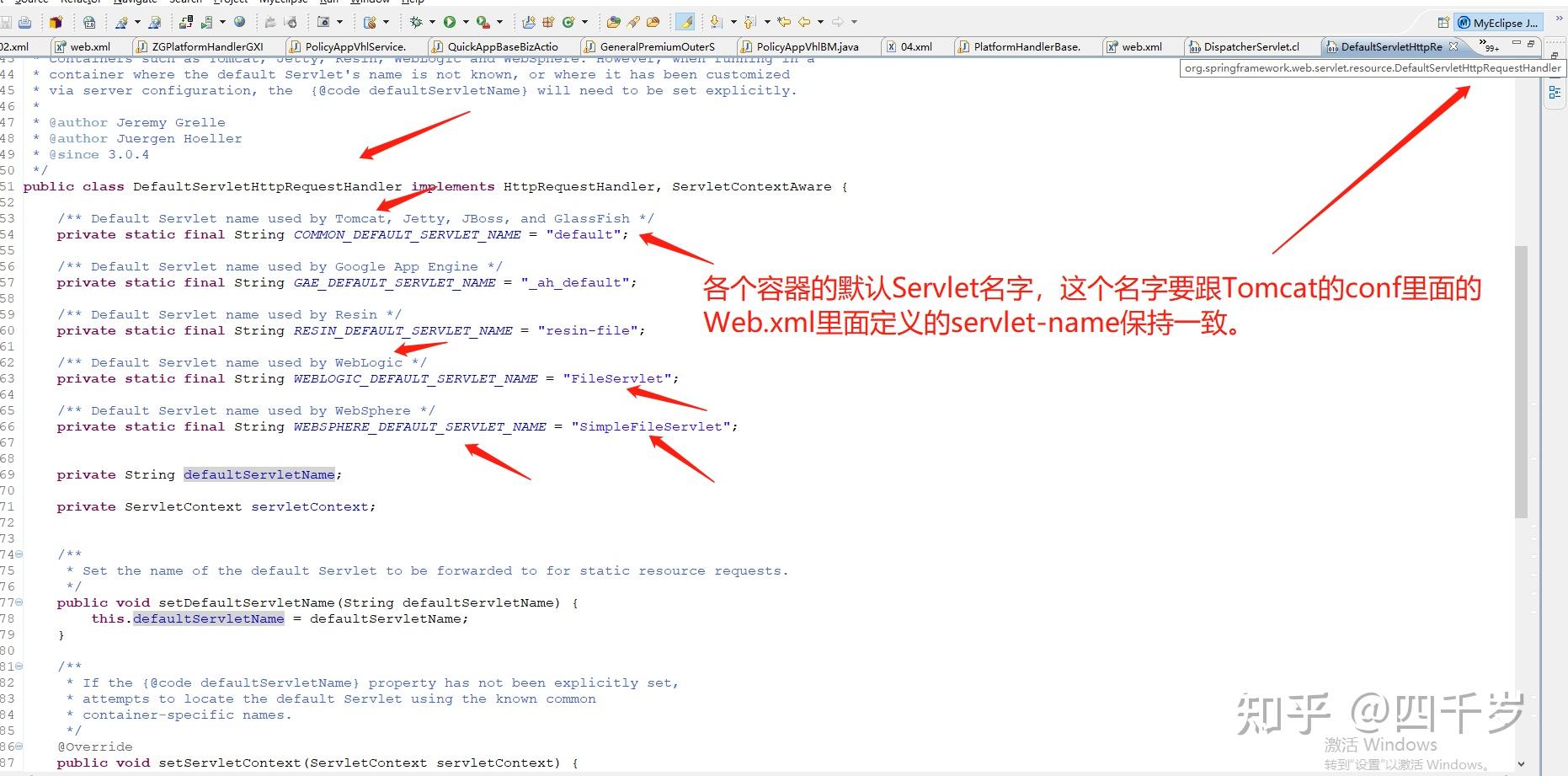Click the Previous Annotation arrow icon
The image size is (1568, 776).
749,22
